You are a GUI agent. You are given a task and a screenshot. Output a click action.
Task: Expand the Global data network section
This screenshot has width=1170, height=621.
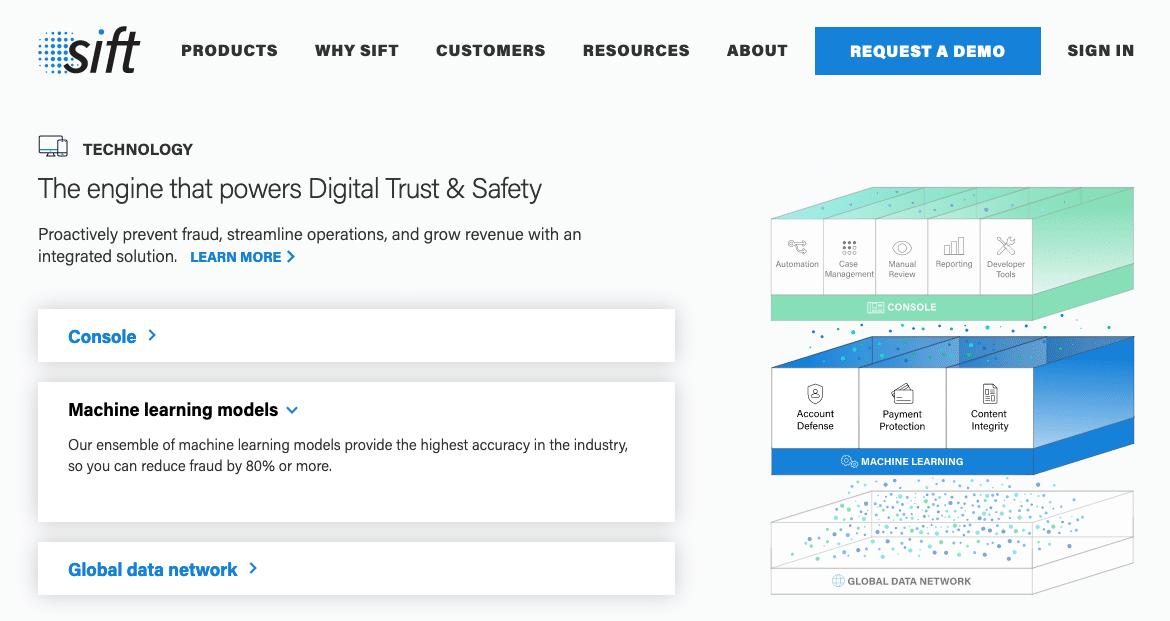(x=162, y=570)
